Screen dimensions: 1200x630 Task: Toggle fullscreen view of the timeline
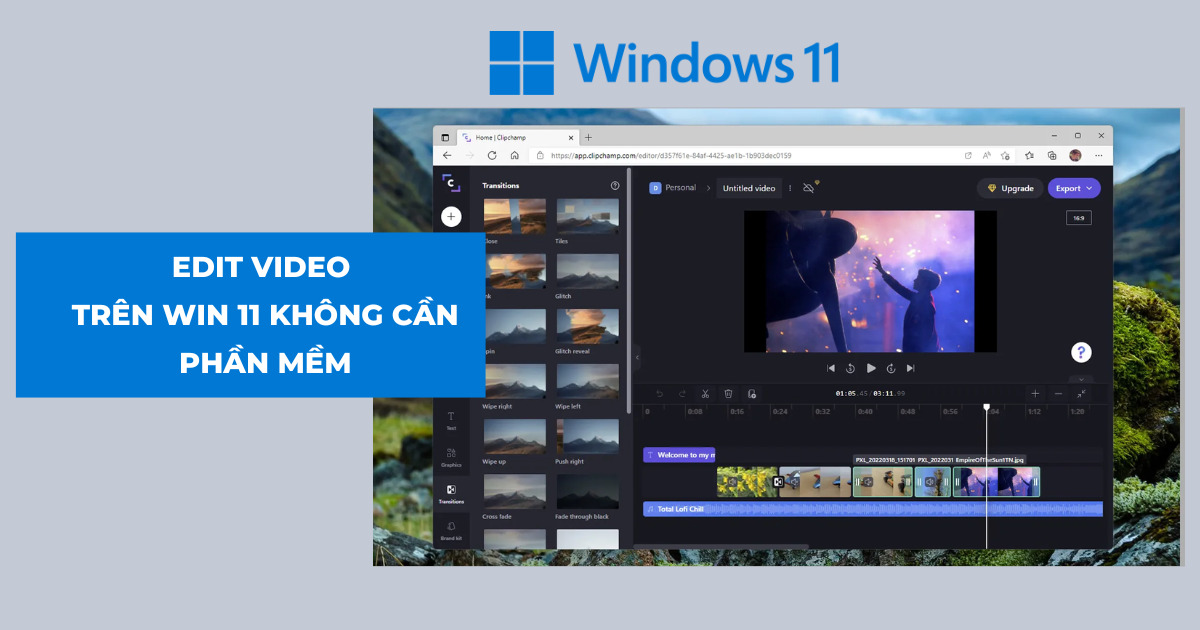click(1081, 394)
